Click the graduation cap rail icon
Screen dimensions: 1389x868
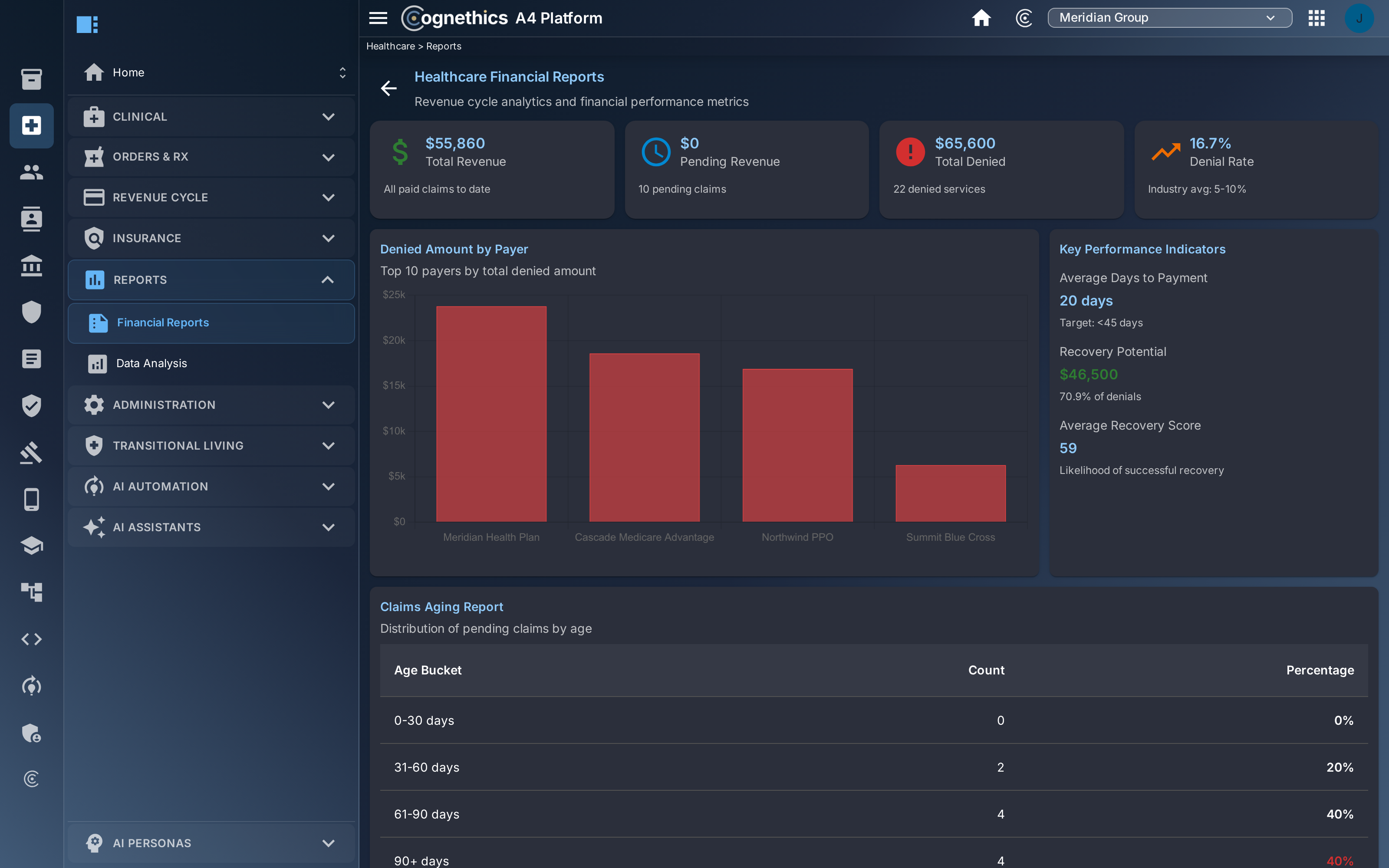(32, 546)
